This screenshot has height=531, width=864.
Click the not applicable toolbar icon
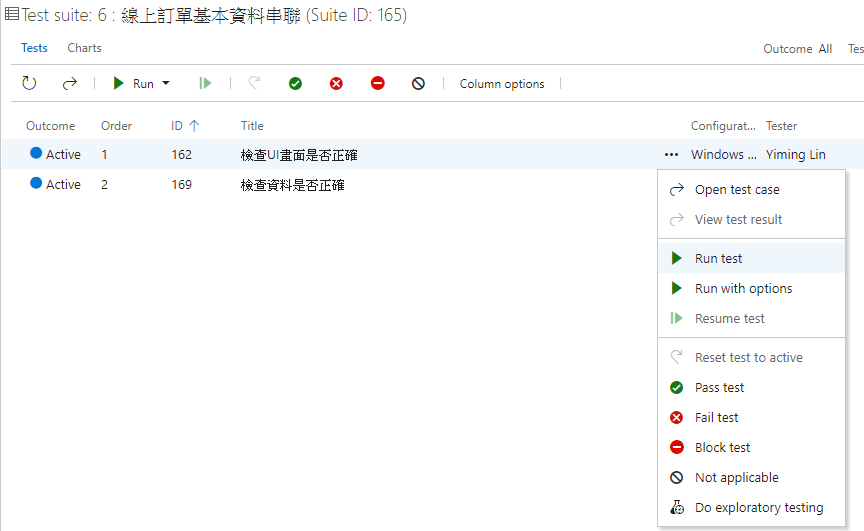418,84
